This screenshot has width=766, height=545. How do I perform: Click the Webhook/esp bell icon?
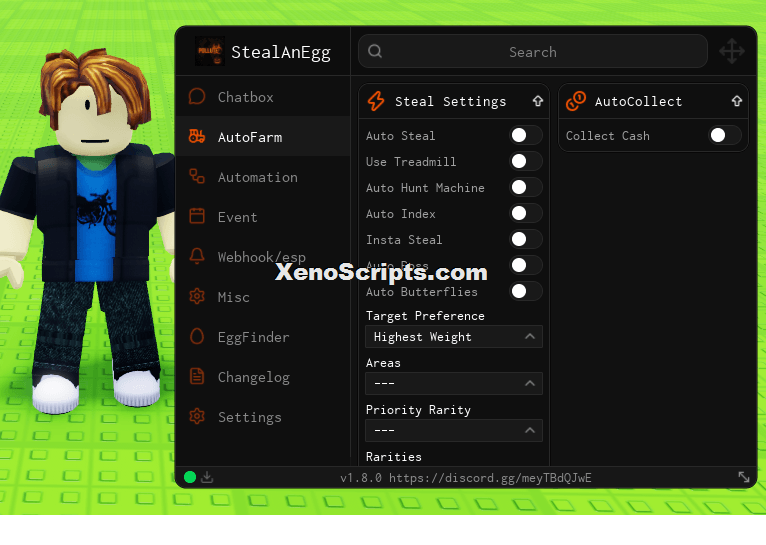coord(197,256)
